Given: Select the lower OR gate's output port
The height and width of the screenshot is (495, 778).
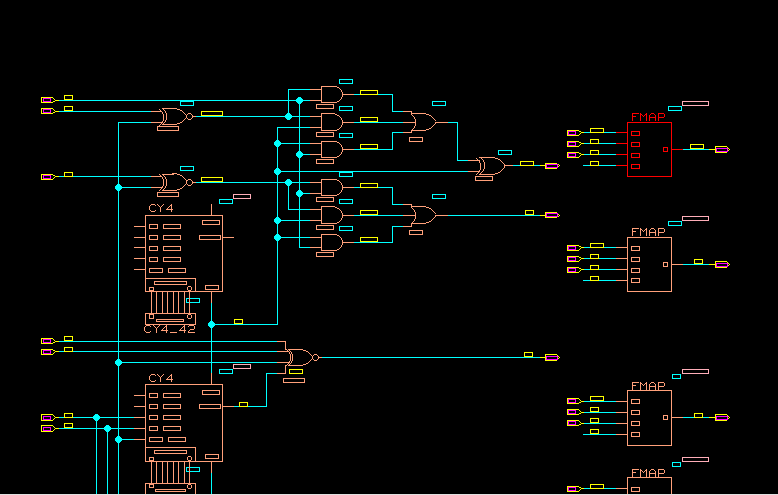Looking at the screenshot, I should tap(551, 215).
